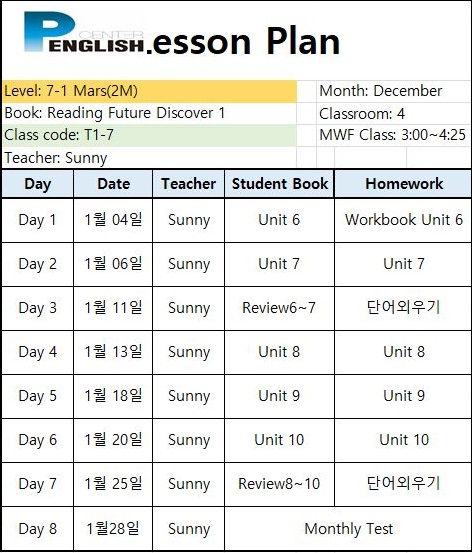Click the P English Center logo
472x553 pixels.
coord(84,33)
